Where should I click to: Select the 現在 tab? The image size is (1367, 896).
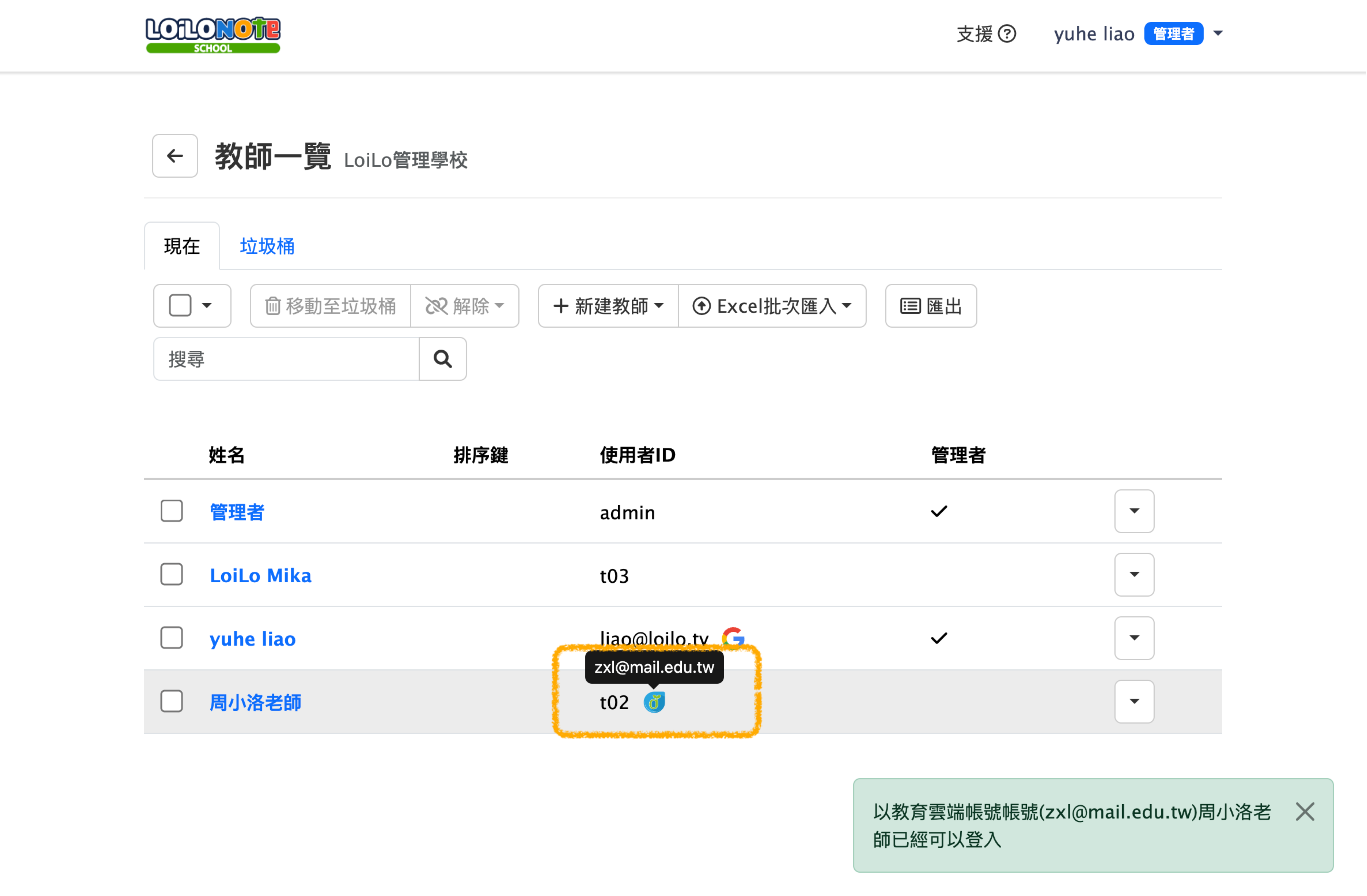coord(181,246)
